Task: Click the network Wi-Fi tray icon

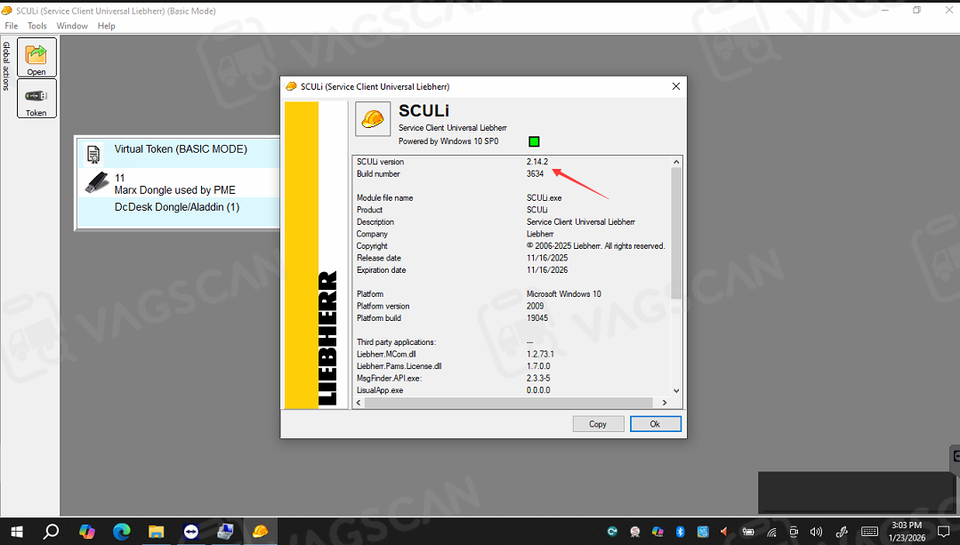Action: (x=771, y=532)
